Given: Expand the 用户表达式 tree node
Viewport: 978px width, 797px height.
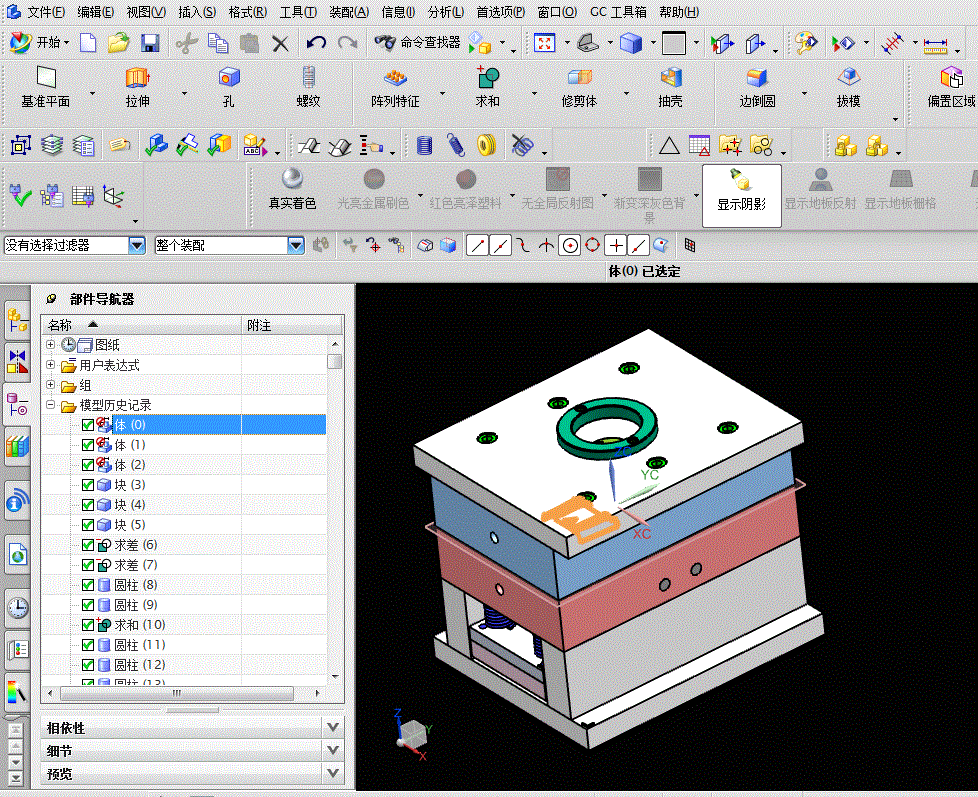Looking at the screenshot, I should tap(51, 364).
